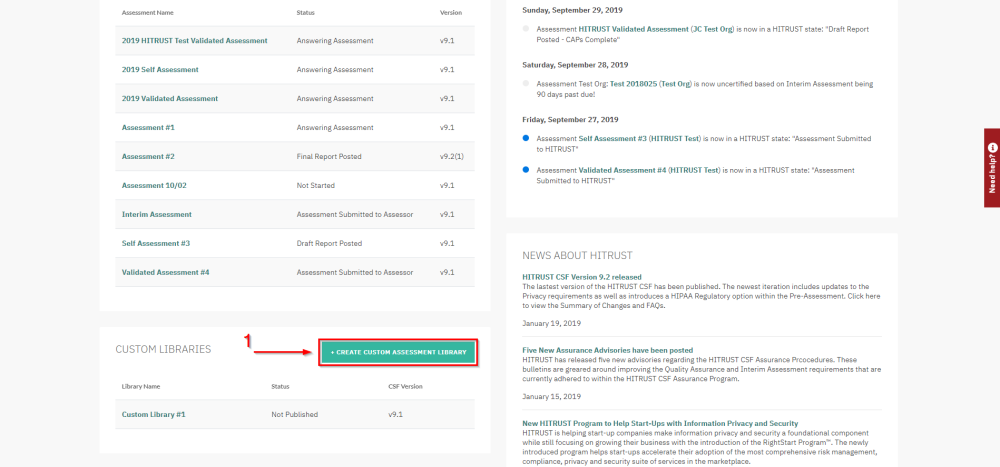The width and height of the screenshot is (1000, 467).
Task: Open JC Test Org notification link
Action: [x=714, y=29]
